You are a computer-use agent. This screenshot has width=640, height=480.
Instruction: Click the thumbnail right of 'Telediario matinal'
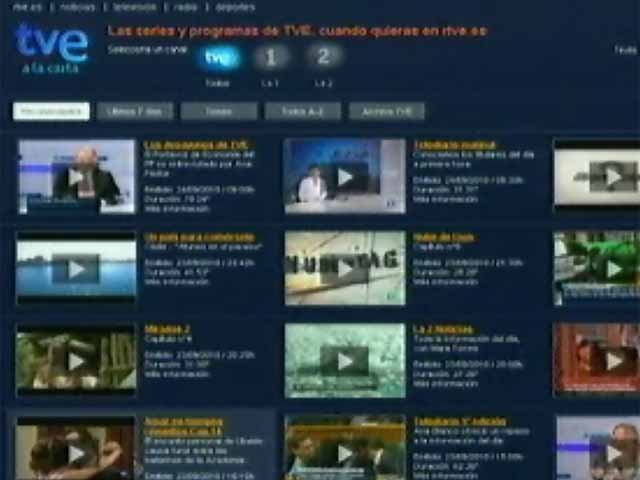(597, 177)
